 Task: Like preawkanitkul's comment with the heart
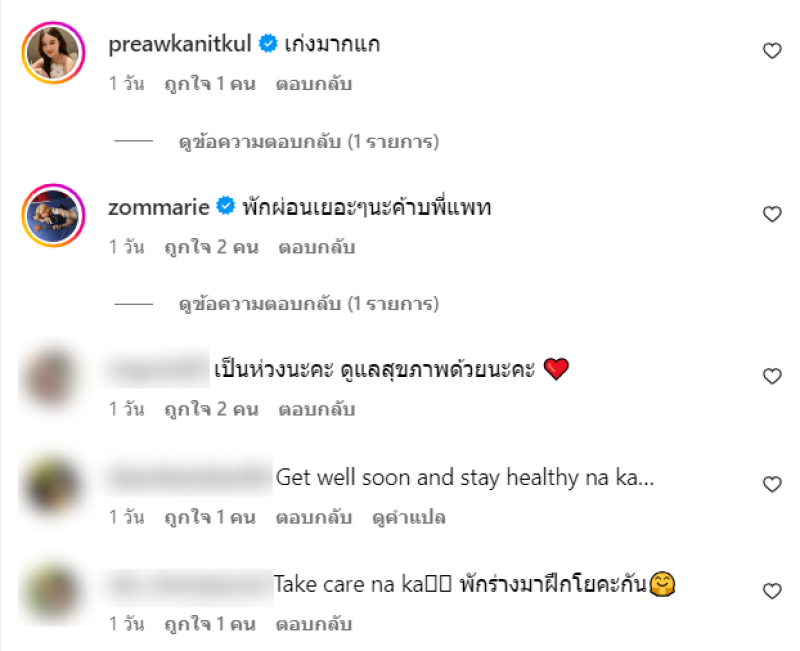pos(772,51)
